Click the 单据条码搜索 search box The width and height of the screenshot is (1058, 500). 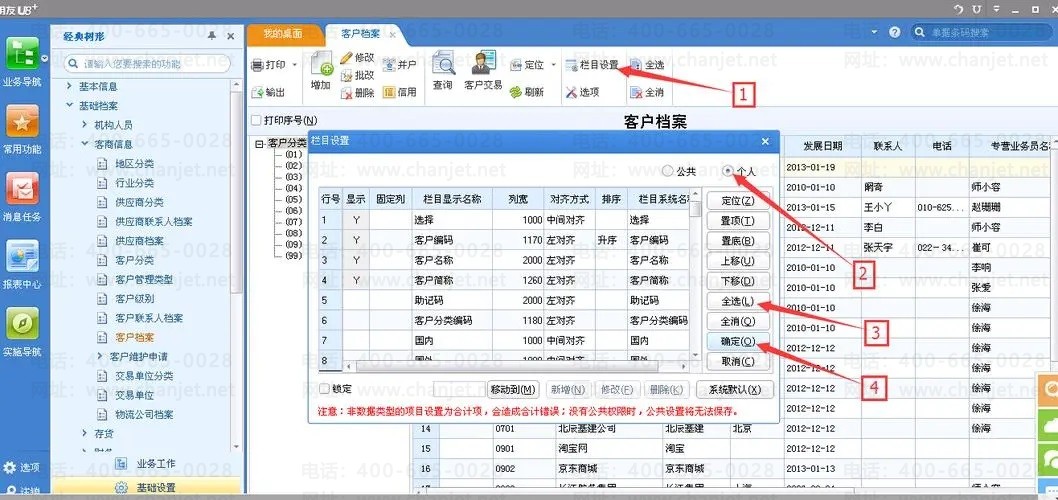tap(984, 32)
